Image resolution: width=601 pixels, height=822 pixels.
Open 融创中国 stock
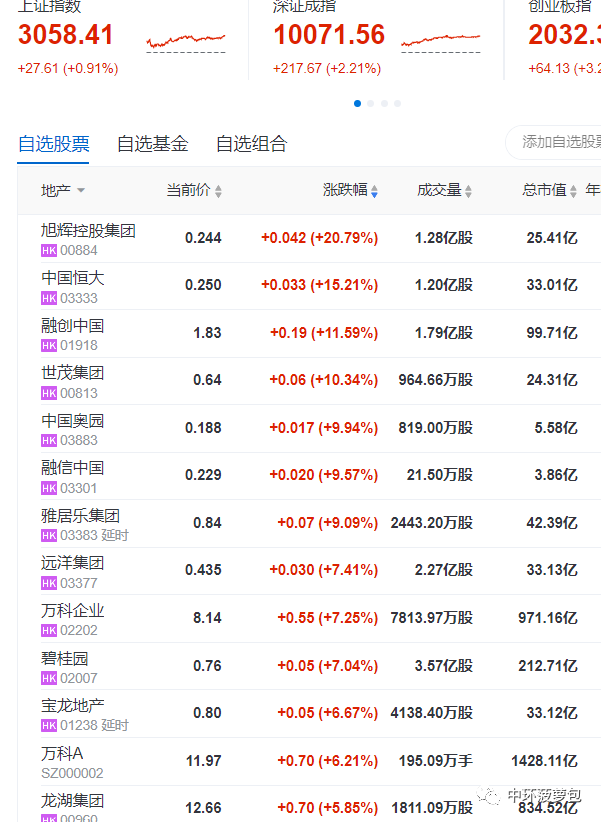click(72, 326)
